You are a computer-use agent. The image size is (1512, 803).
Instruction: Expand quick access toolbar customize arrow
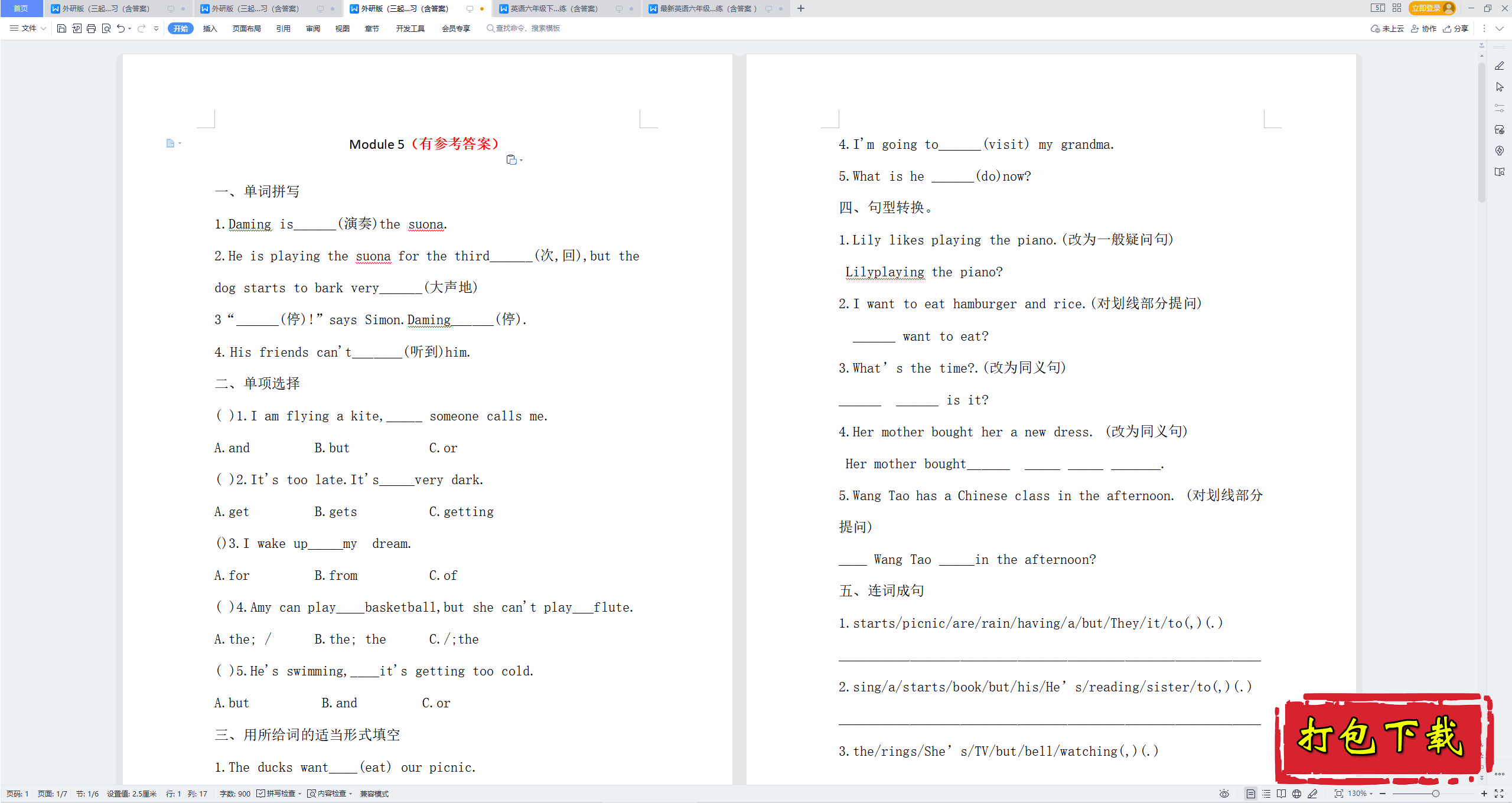pos(156,28)
